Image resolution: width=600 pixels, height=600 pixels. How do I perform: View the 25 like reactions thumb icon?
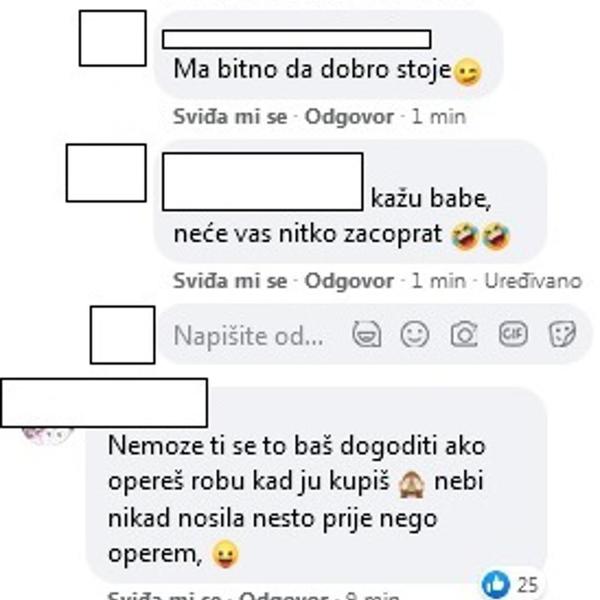tap(496, 584)
